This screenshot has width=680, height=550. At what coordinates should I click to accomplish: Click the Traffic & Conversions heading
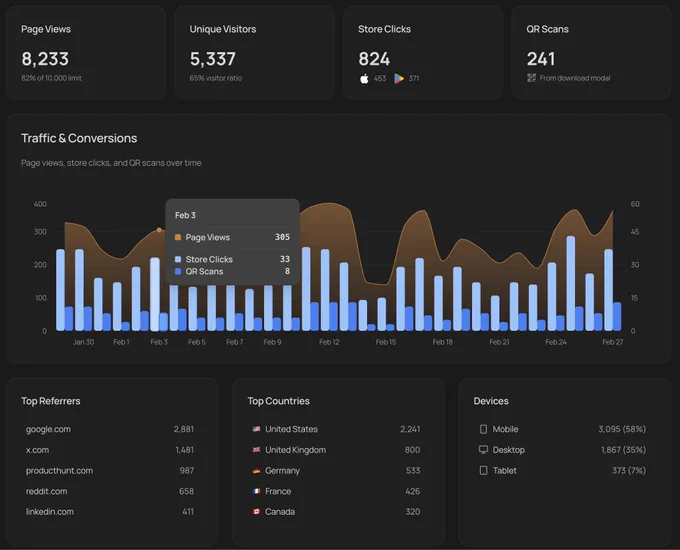point(79,138)
